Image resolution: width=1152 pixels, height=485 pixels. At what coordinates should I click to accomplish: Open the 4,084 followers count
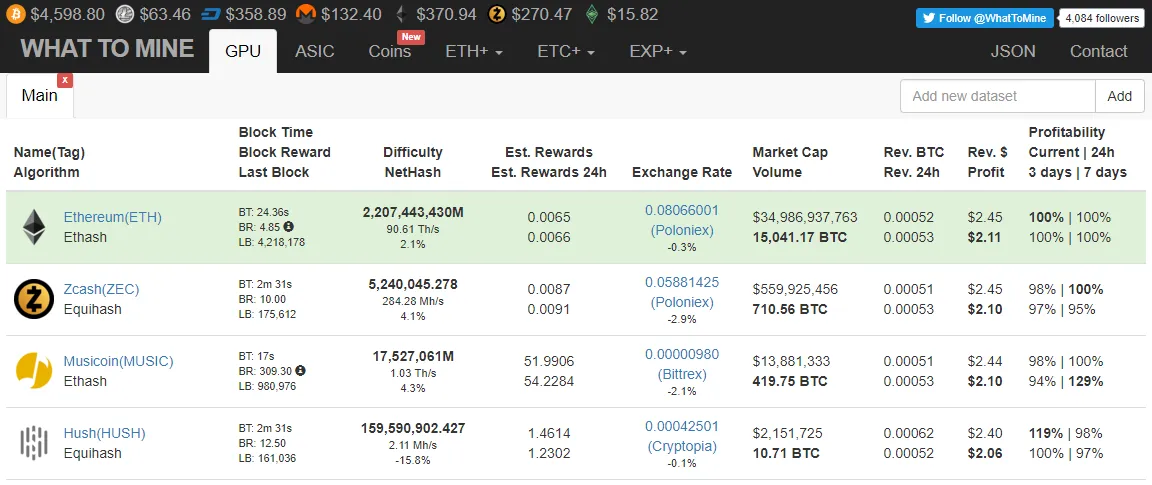coord(1102,18)
